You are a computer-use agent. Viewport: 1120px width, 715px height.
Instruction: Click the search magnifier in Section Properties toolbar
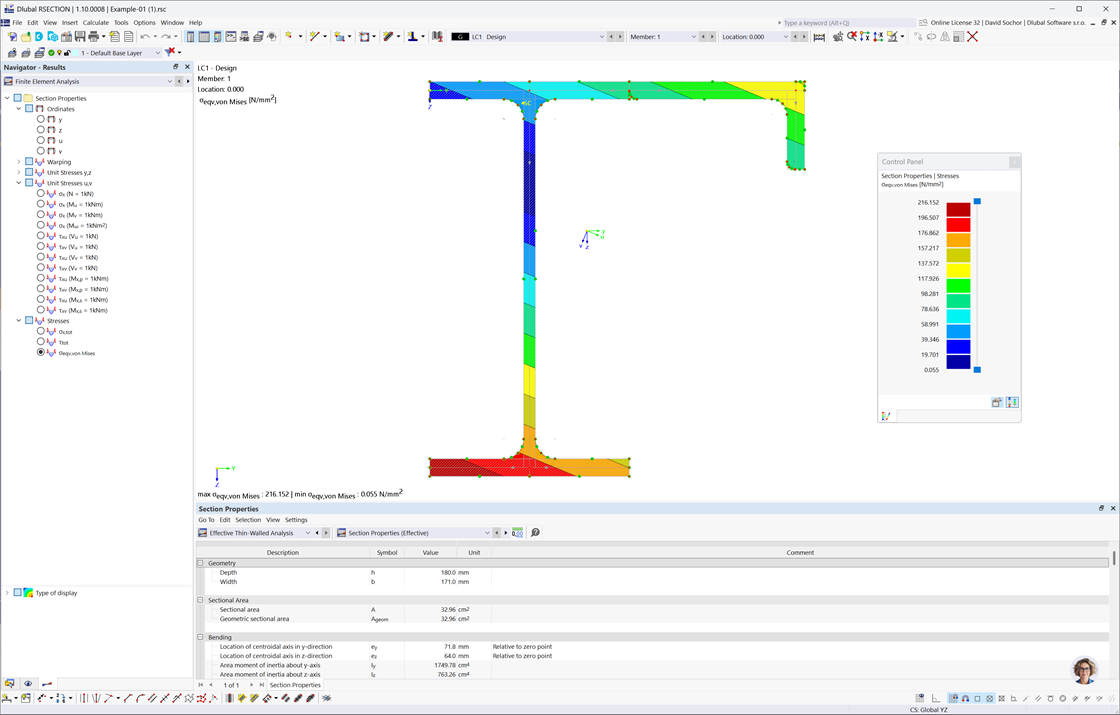536,531
